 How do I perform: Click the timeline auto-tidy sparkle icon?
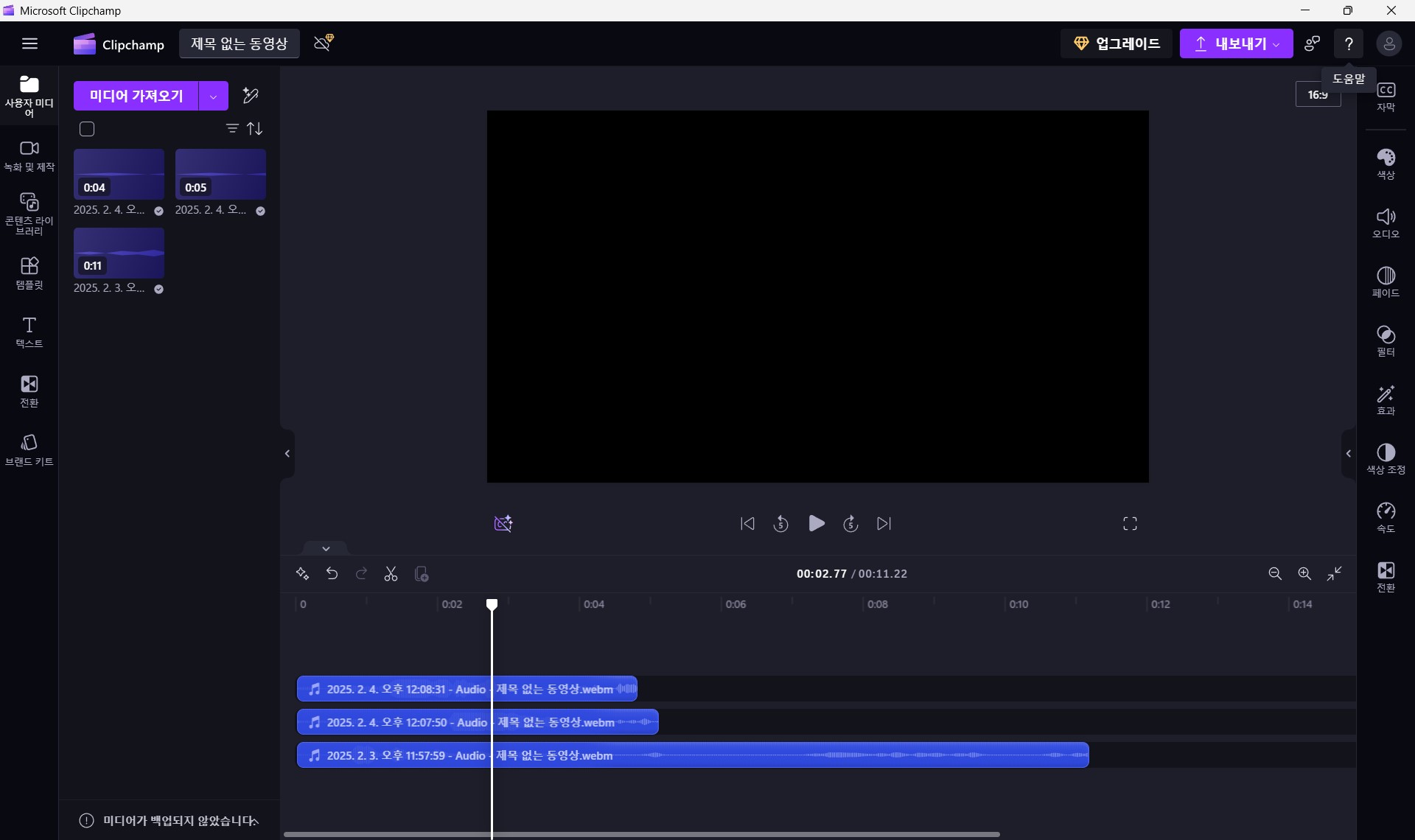(x=302, y=574)
